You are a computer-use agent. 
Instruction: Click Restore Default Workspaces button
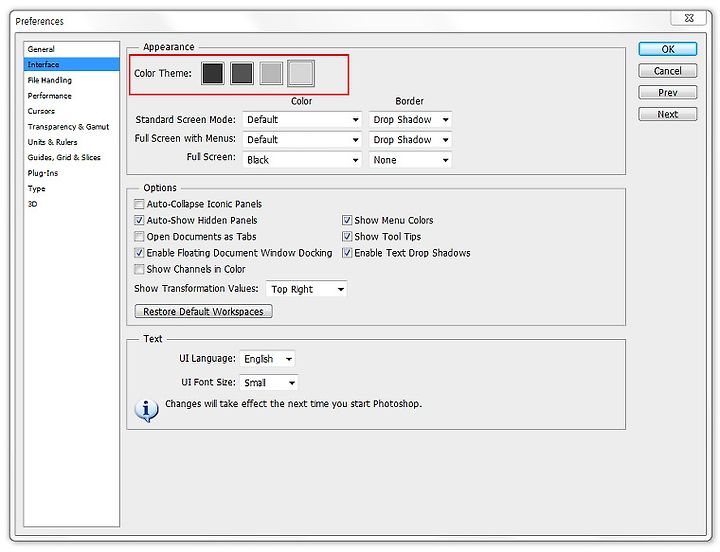point(203,311)
